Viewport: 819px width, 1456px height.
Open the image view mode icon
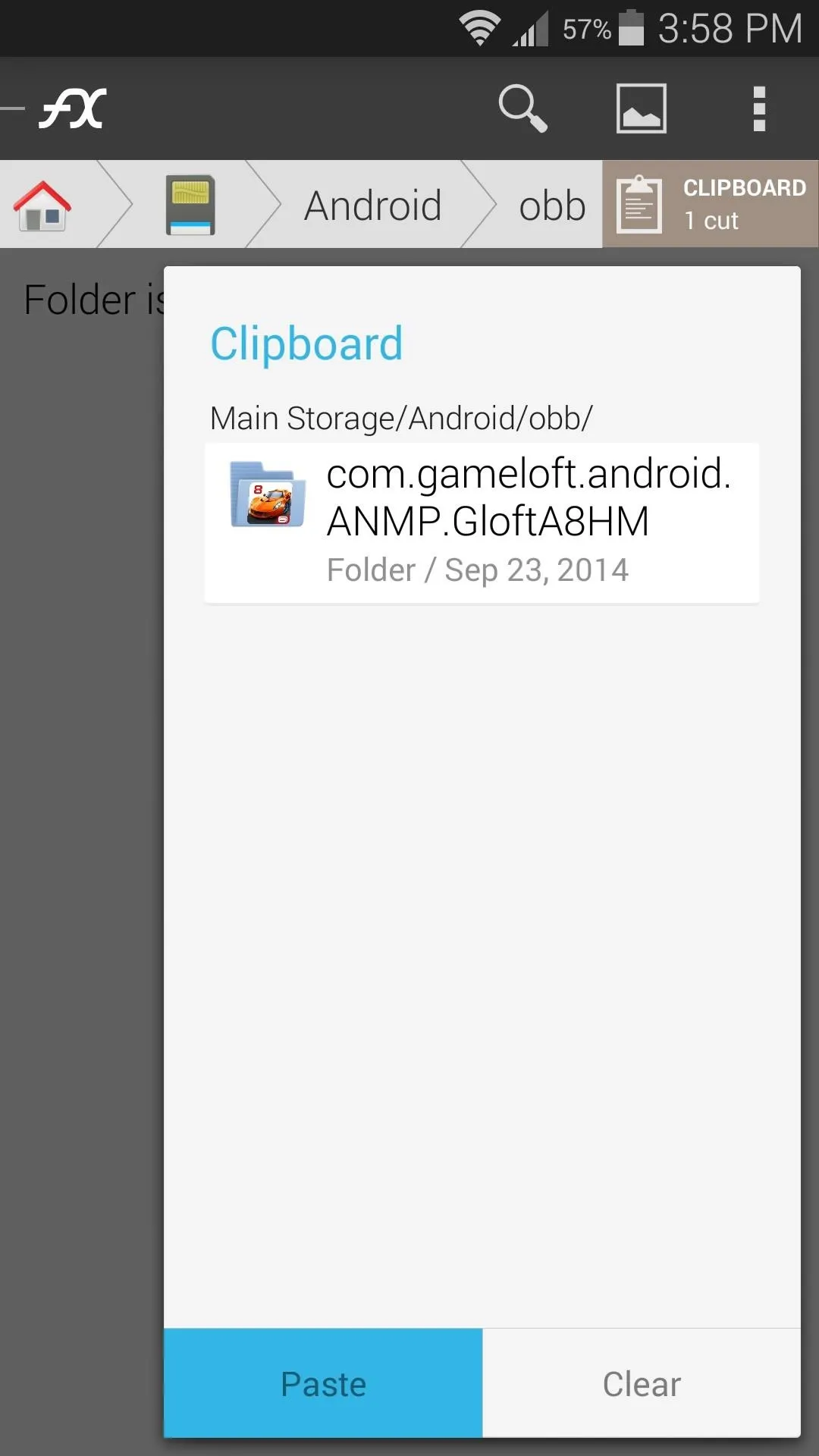(x=642, y=108)
